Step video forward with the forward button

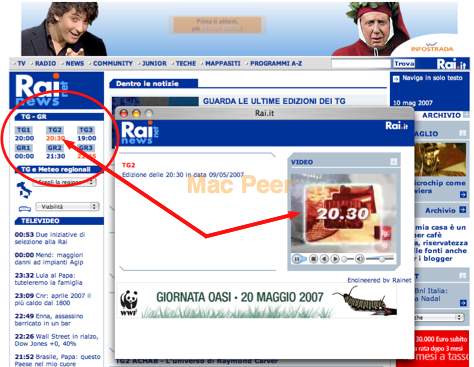335,259
